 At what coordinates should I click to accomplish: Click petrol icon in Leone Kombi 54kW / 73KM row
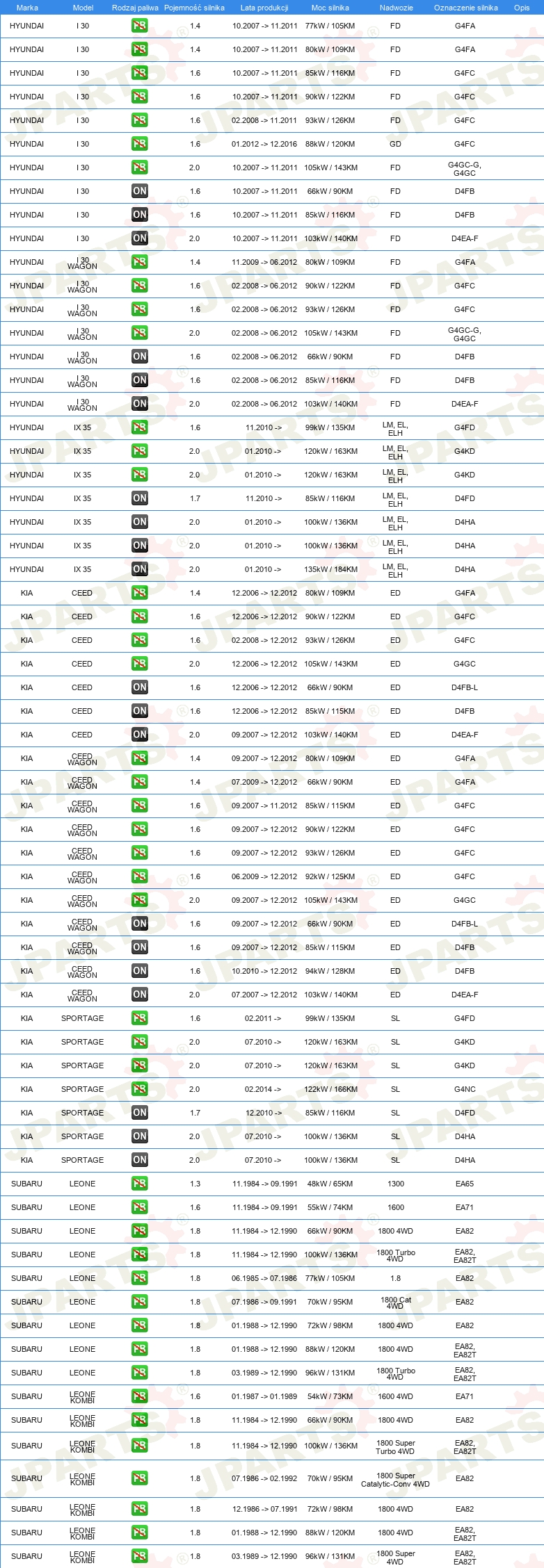click(x=139, y=1396)
